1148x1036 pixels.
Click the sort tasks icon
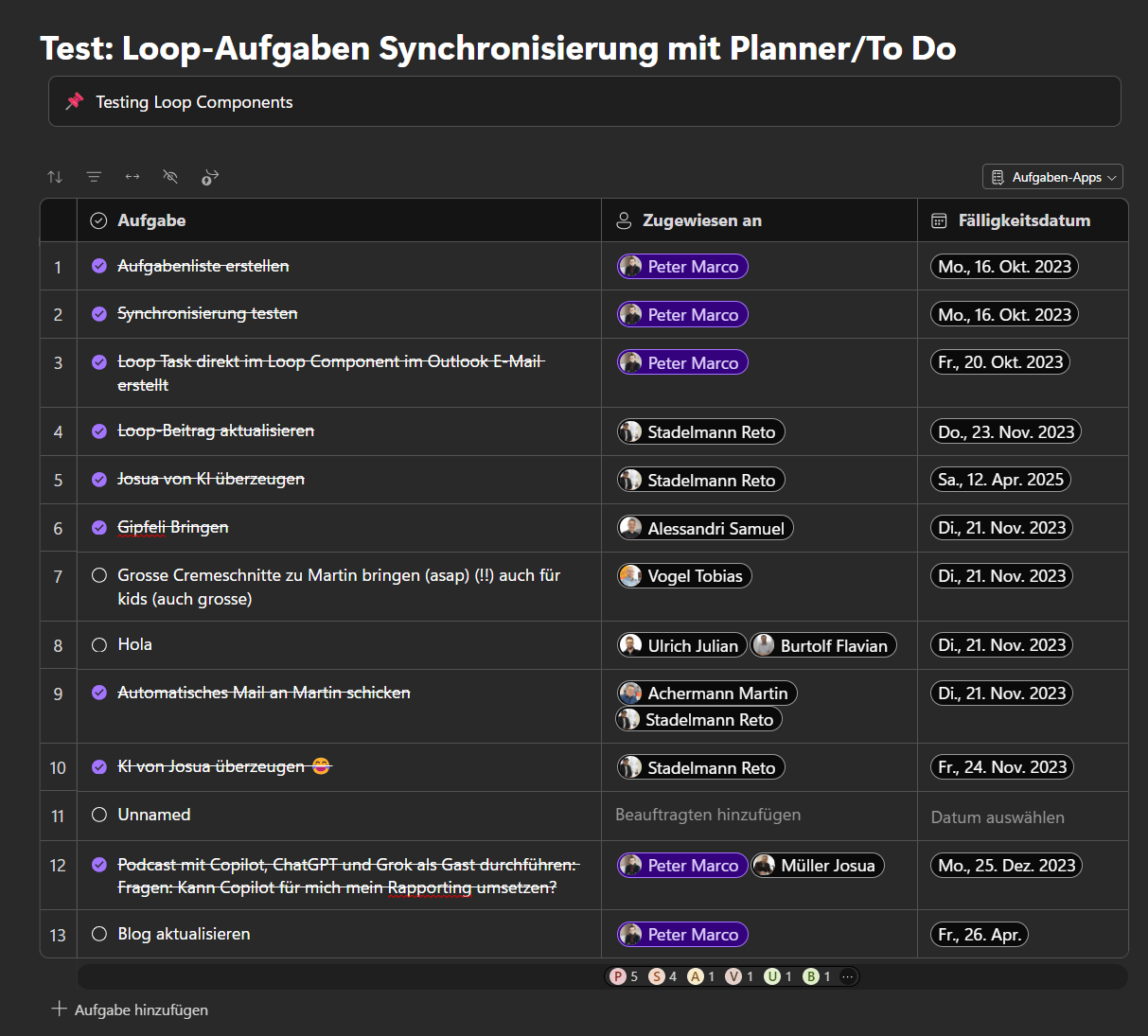54,176
